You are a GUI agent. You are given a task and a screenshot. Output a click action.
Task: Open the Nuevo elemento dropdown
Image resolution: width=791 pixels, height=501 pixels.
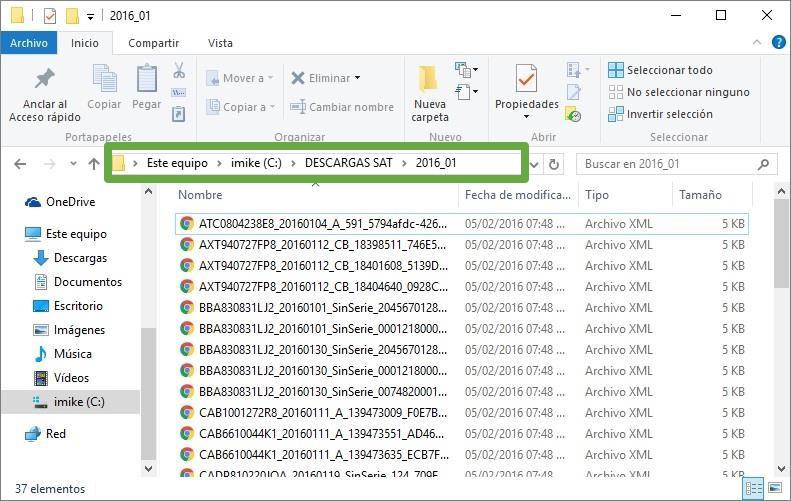[466, 69]
